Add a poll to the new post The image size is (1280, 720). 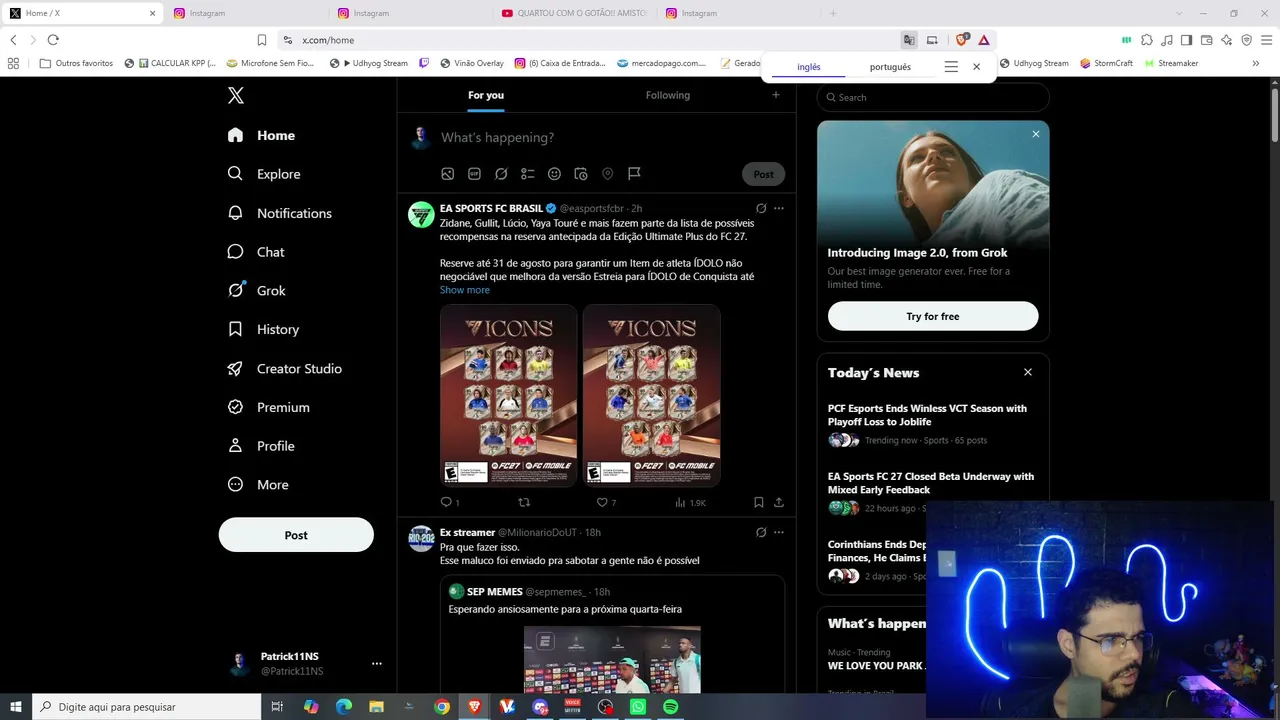click(x=528, y=174)
